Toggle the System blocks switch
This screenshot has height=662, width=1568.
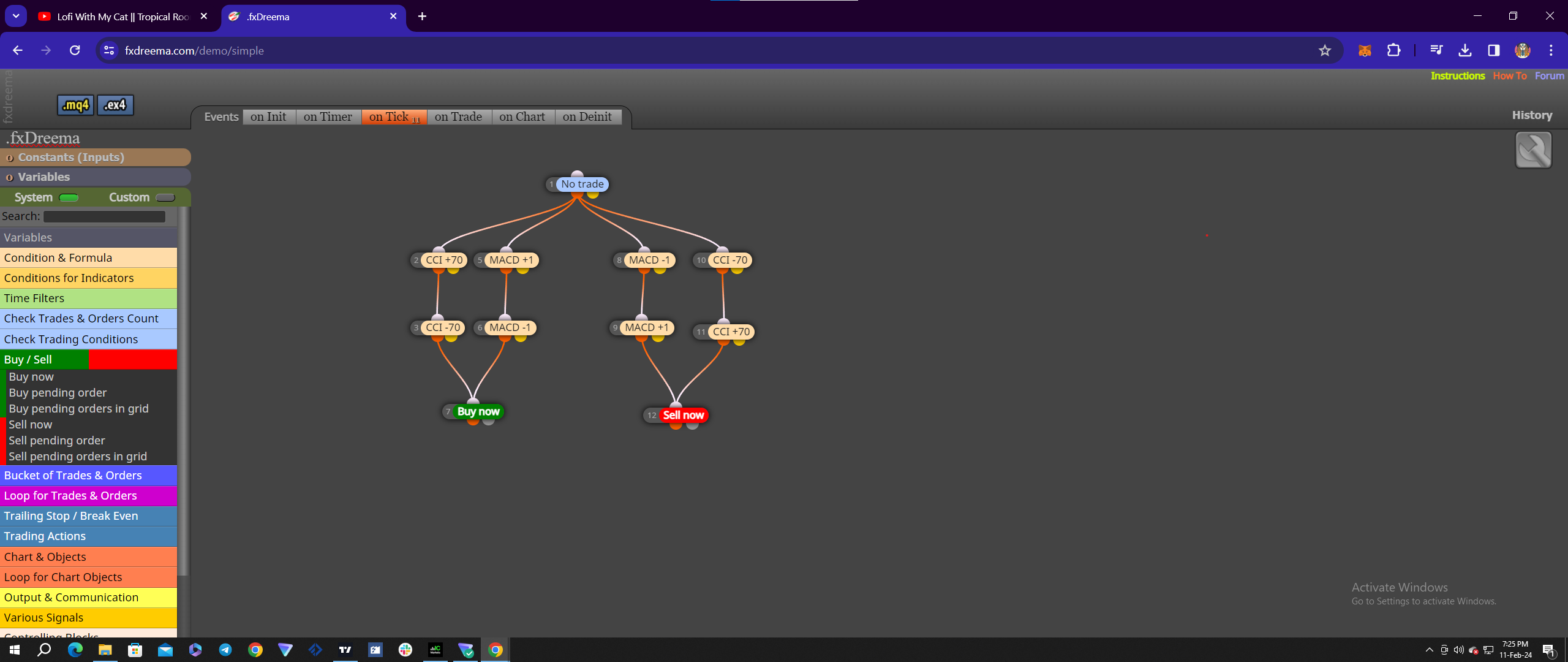(69, 197)
